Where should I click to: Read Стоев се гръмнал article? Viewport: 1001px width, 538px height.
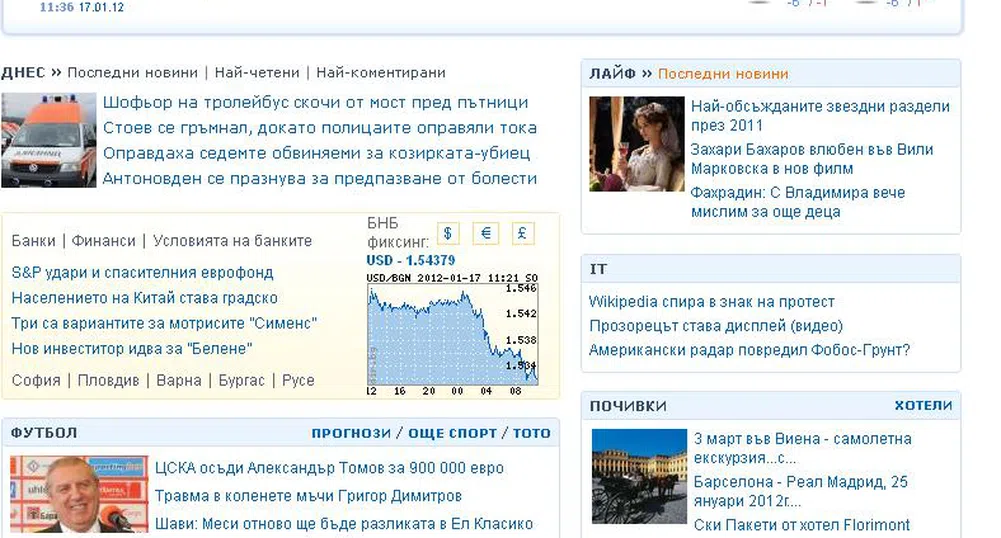(320, 128)
